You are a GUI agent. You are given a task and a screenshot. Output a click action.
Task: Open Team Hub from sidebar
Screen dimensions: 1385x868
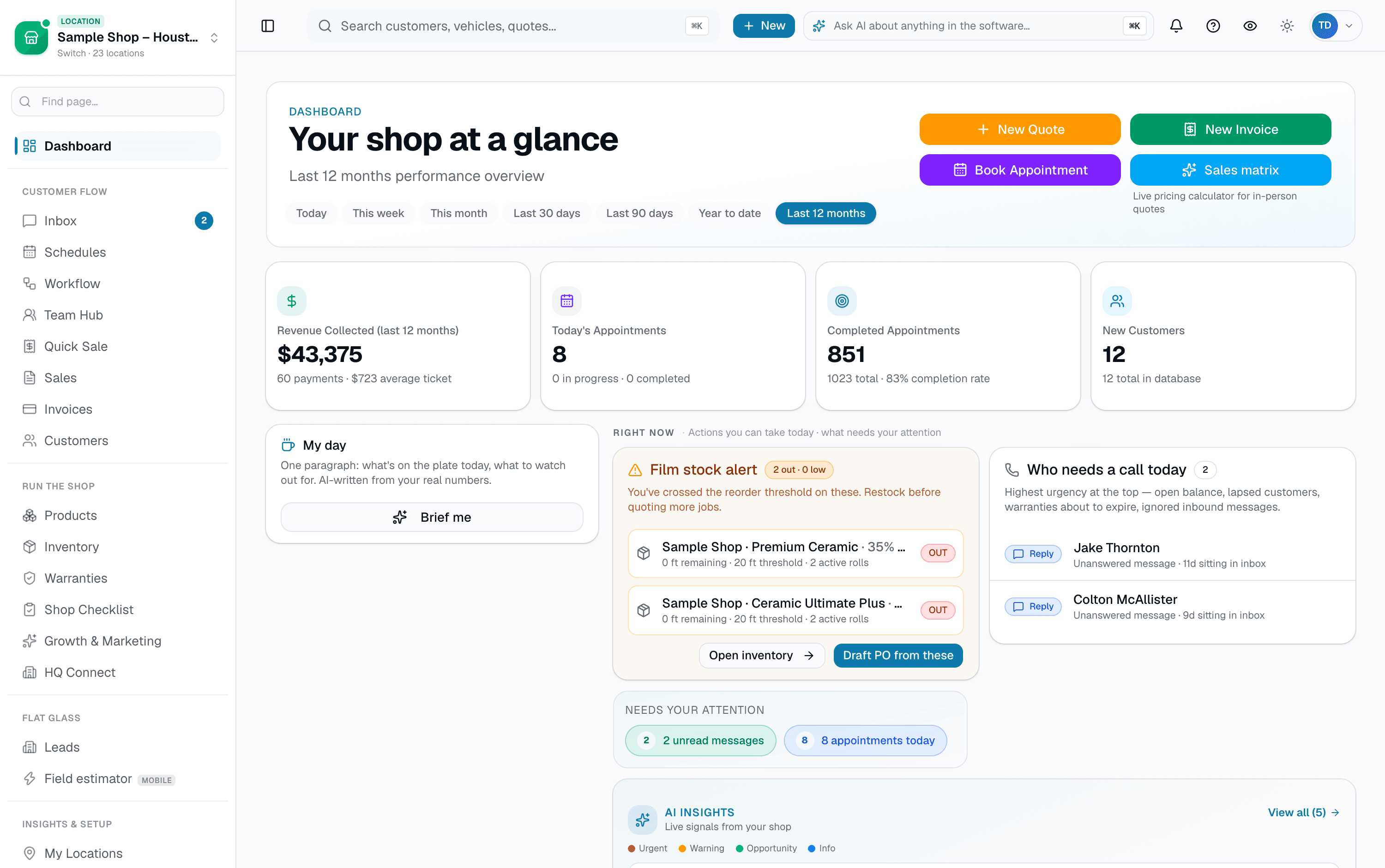118,315
